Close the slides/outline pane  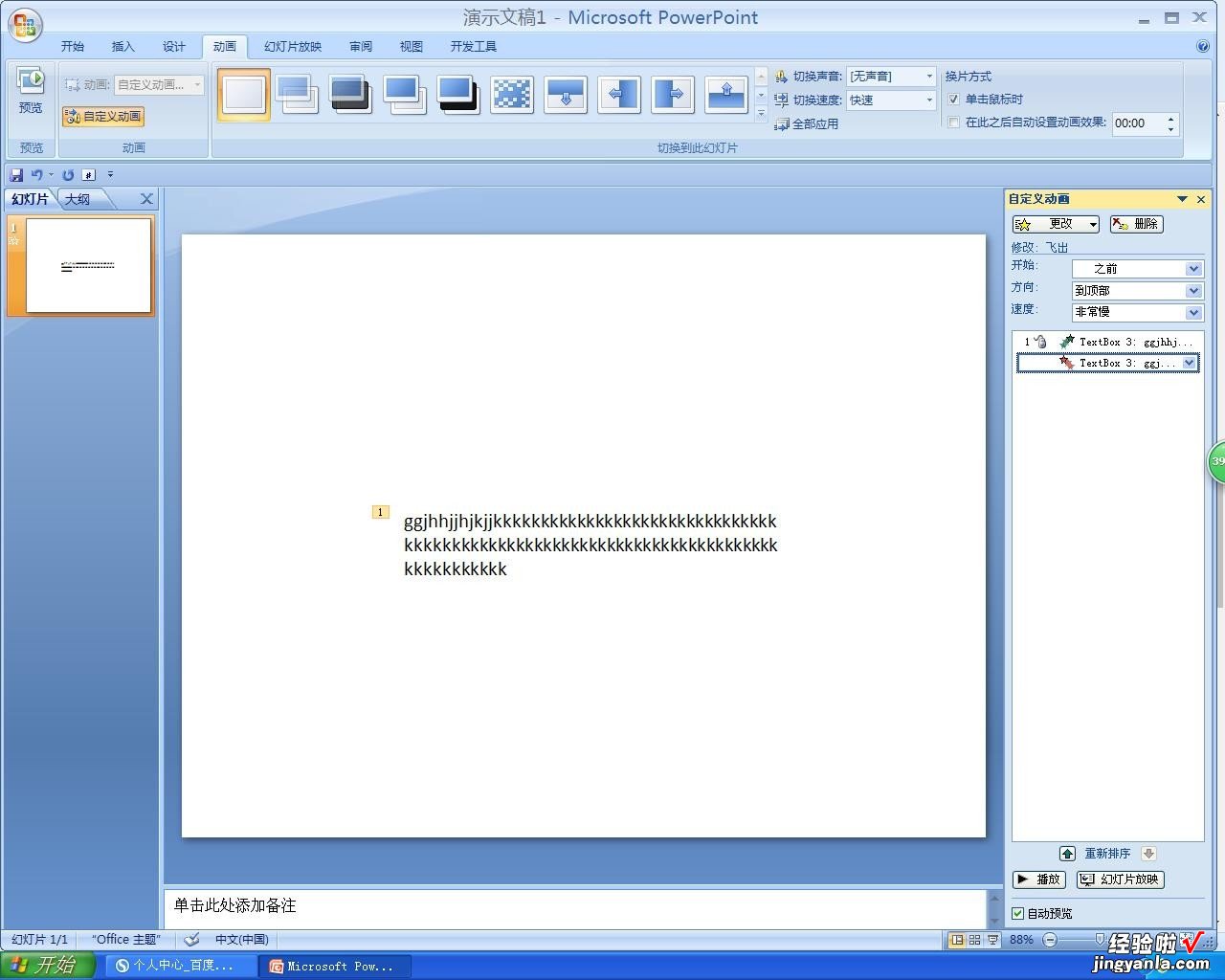146,199
